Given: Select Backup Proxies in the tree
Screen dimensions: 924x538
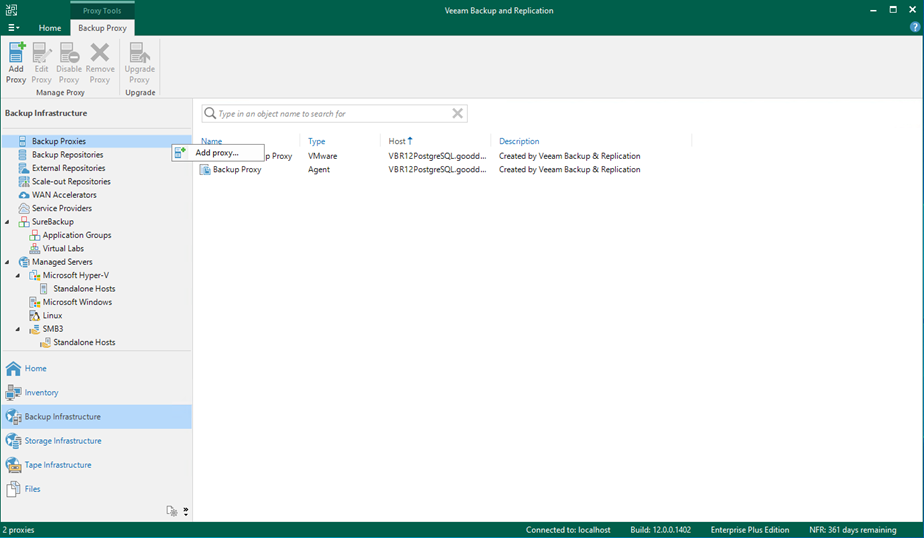Looking at the screenshot, I should click(59, 141).
